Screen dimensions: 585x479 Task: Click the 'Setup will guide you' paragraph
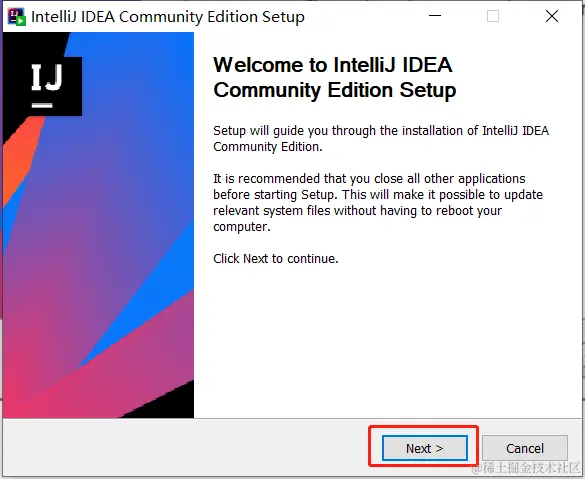point(381,138)
